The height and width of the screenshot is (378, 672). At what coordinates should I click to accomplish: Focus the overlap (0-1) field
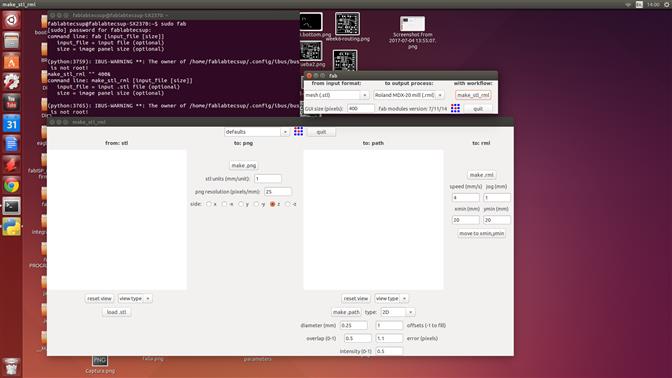358,338
